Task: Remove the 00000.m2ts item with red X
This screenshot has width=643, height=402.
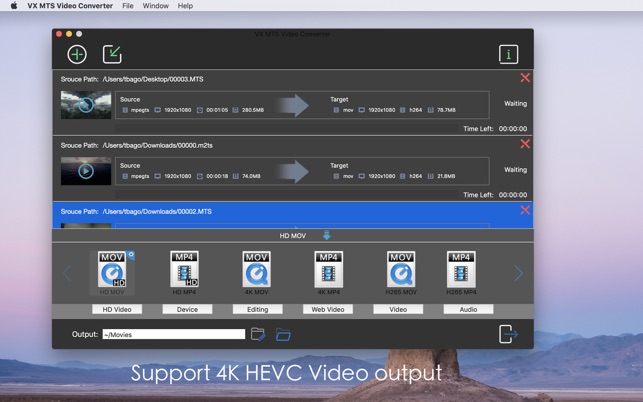Action: [x=525, y=144]
